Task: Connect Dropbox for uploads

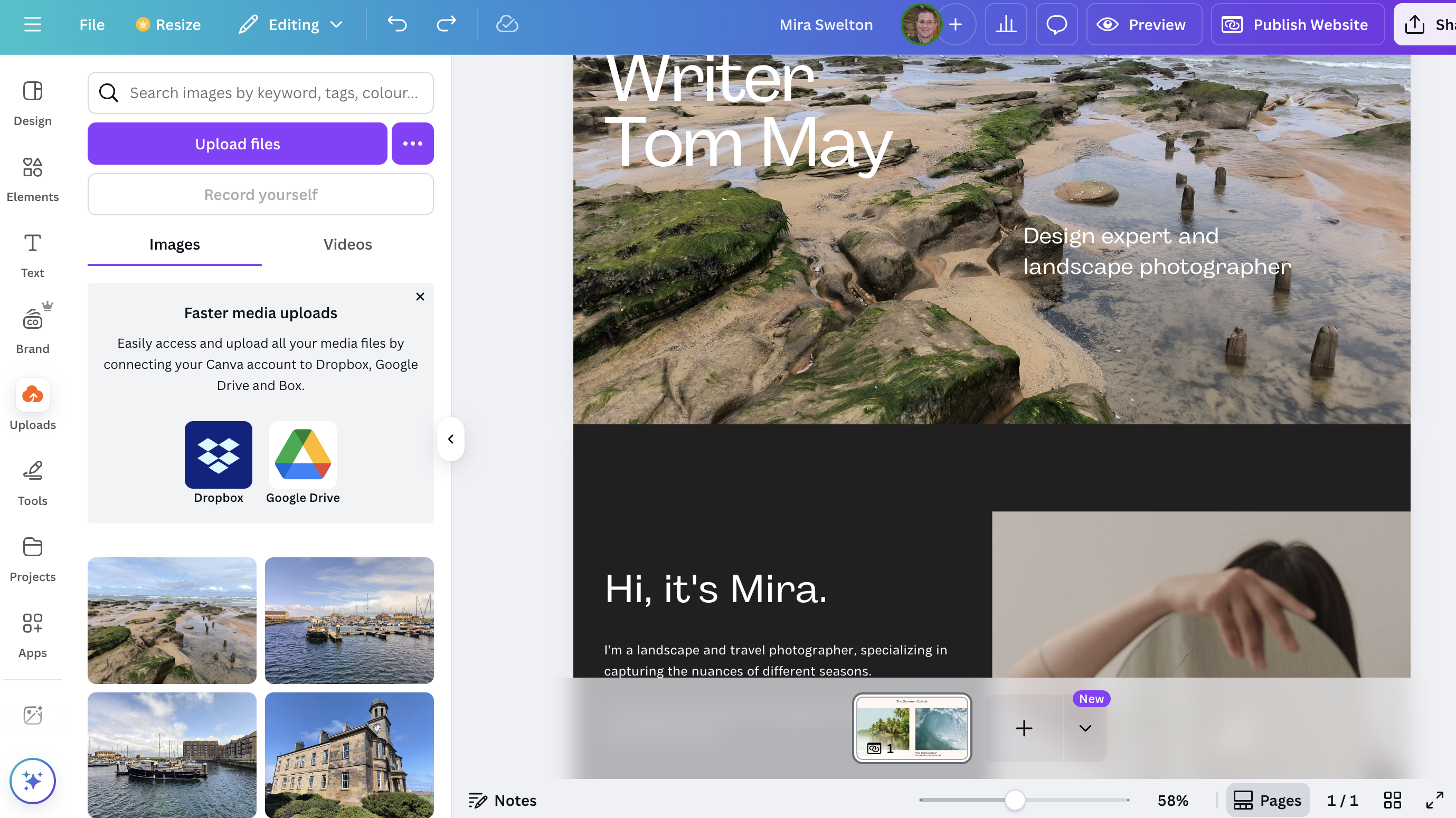Action: [218, 463]
